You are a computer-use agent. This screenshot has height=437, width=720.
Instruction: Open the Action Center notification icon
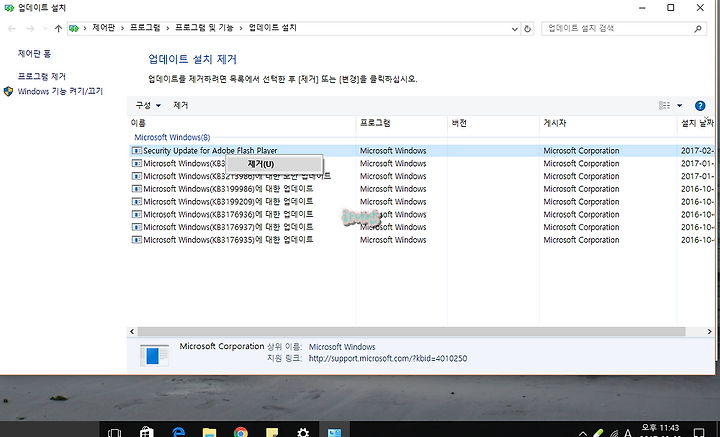[x=699, y=432]
